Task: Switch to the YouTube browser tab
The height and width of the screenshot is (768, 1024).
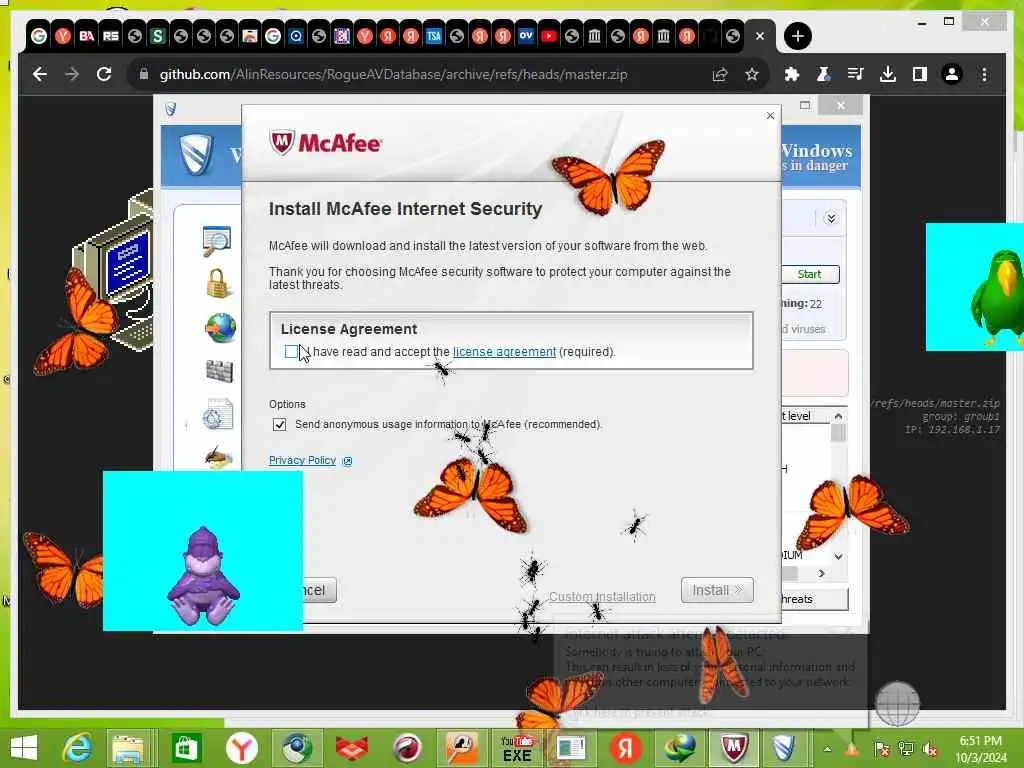Action: click(x=549, y=36)
